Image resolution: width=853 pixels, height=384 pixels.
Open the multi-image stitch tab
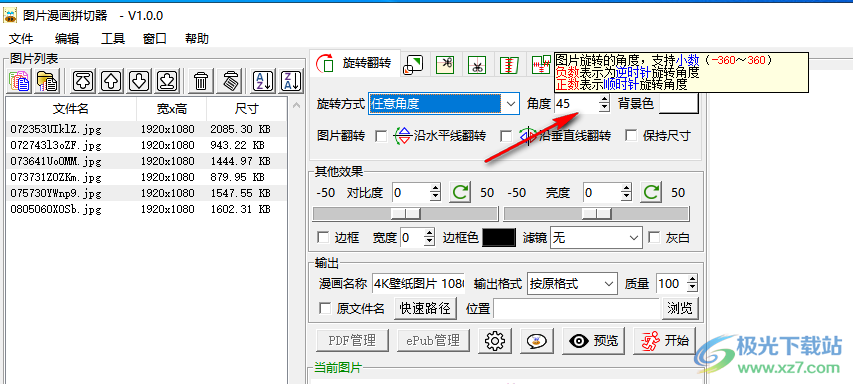pos(541,65)
